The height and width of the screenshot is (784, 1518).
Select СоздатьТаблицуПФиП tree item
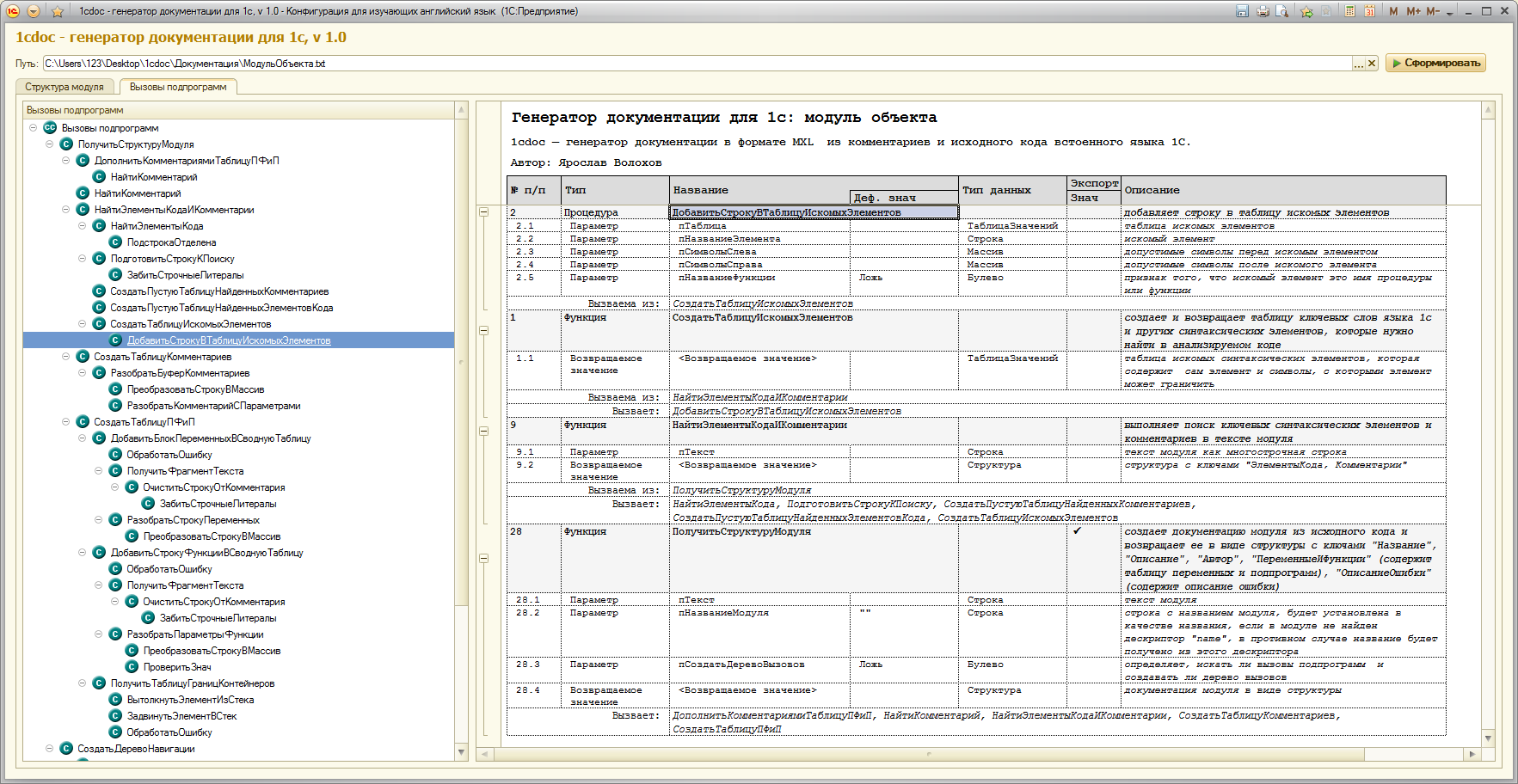[144, 422]
